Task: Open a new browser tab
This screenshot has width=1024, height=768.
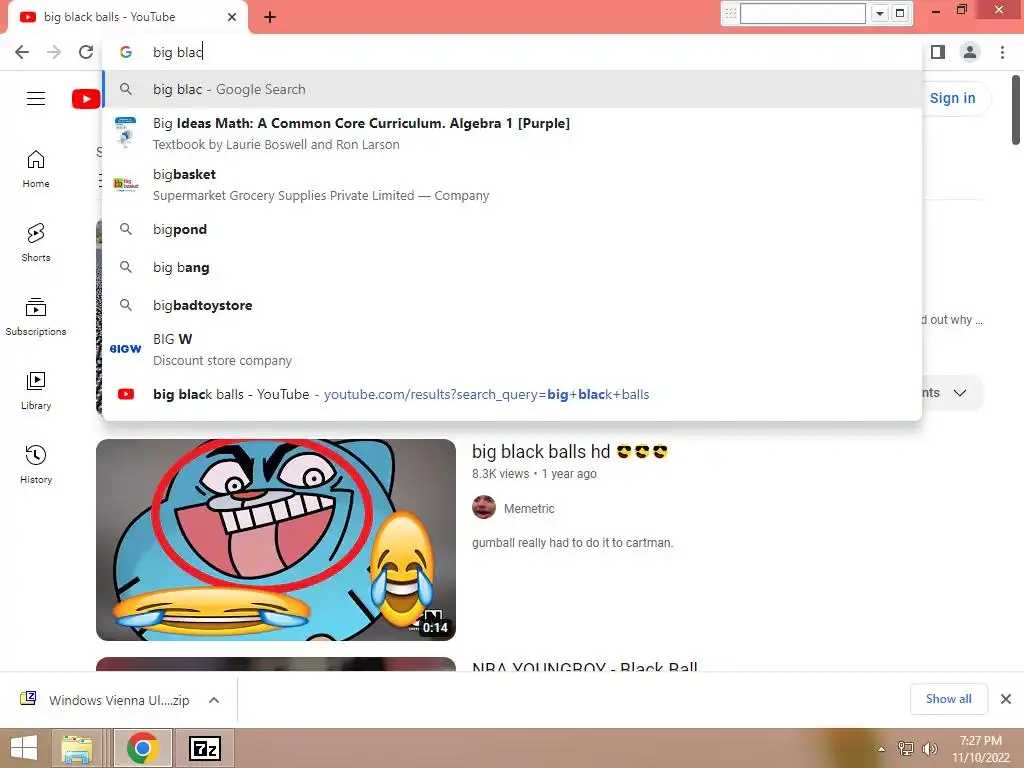Action: click(x=270, y=17)
